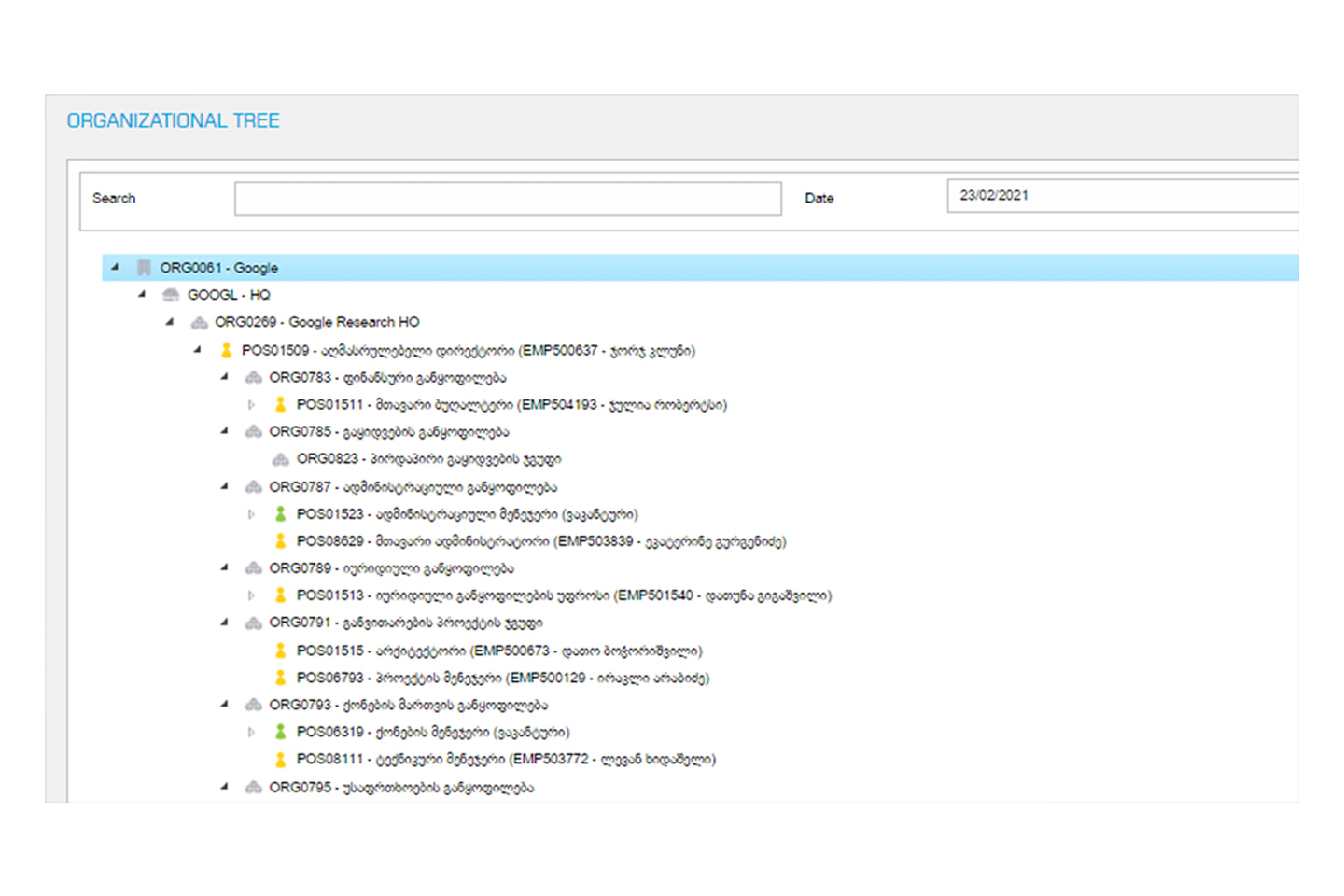Click the yellow person icon beside POS01509

(226, 350)
